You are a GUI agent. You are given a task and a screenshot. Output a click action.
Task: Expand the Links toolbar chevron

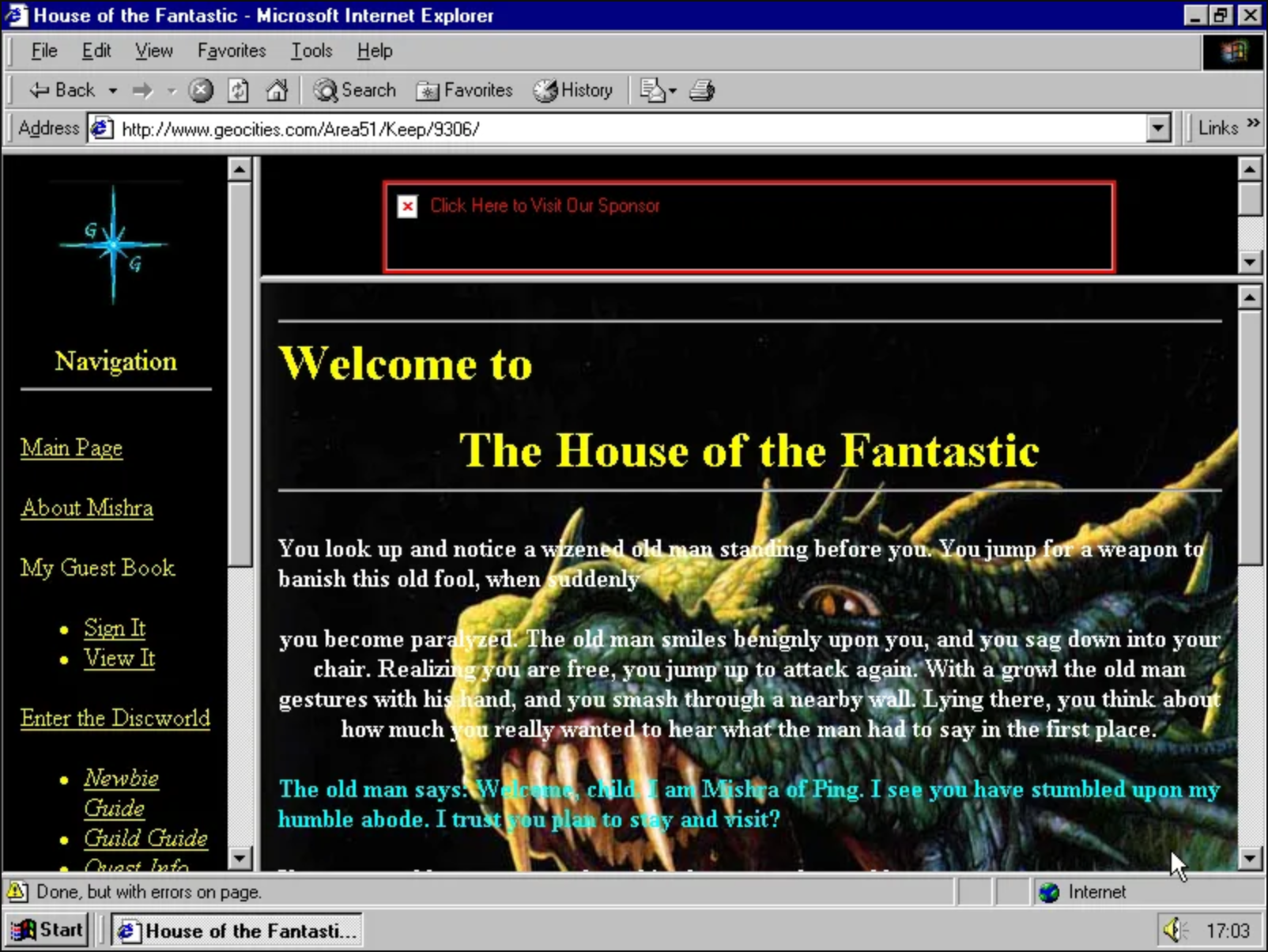(1252, 123)
